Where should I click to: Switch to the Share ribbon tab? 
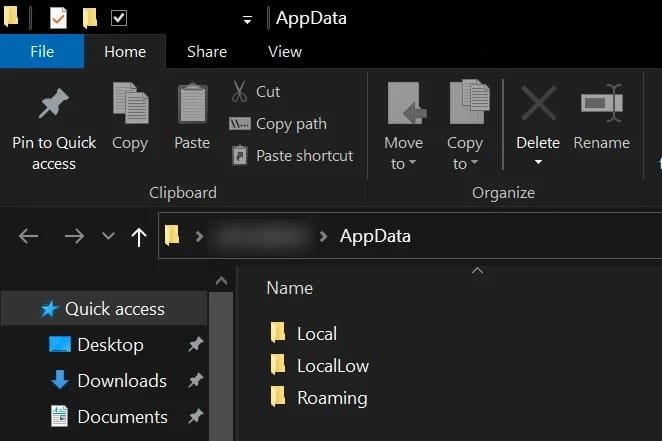click(x=207, y=52)
